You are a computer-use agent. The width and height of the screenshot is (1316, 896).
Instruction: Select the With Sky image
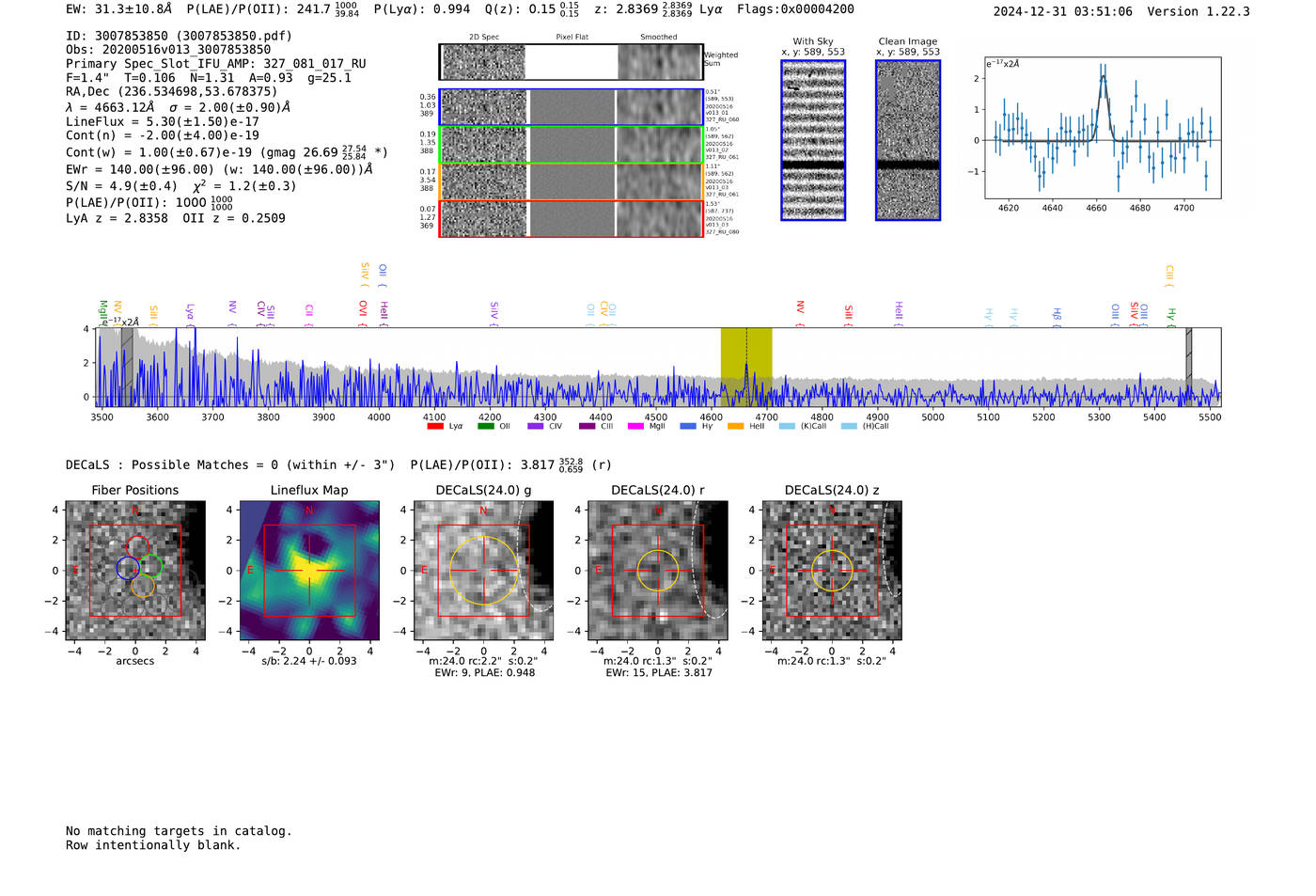tap(813, 140)
